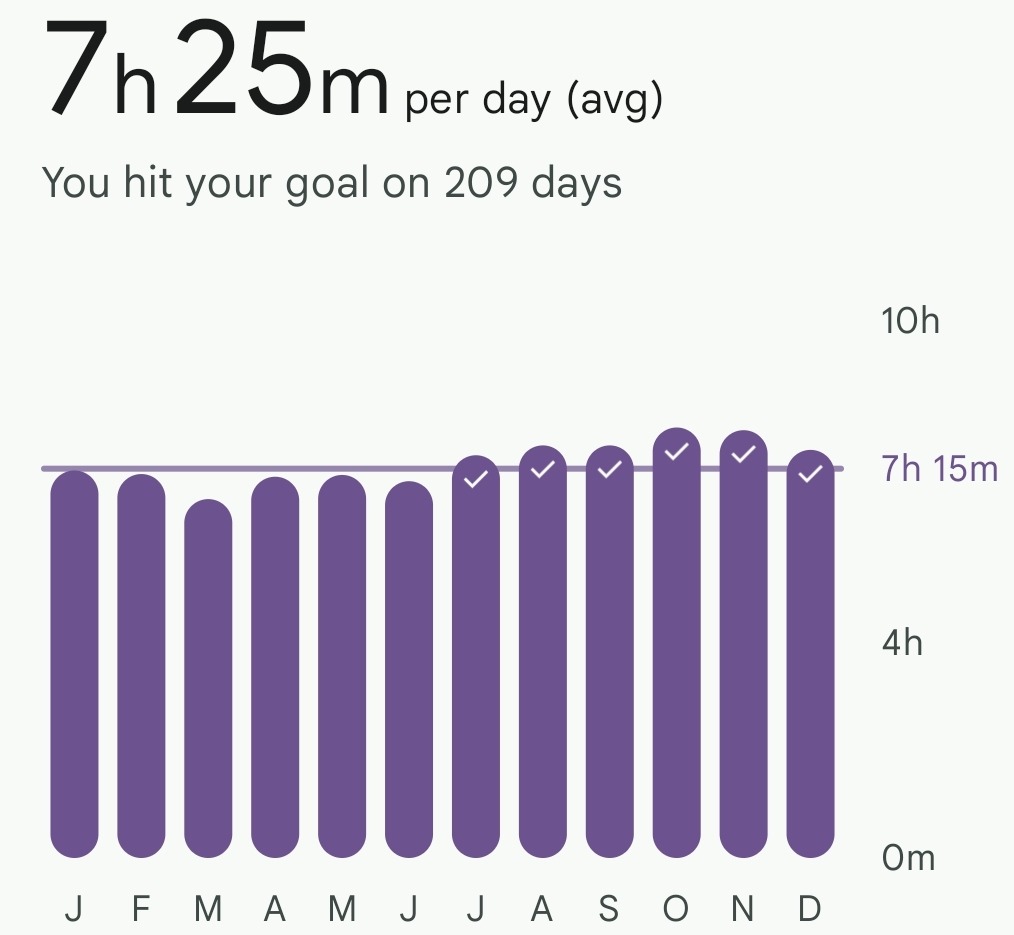Tap the April sleep bar

[275, 667]
